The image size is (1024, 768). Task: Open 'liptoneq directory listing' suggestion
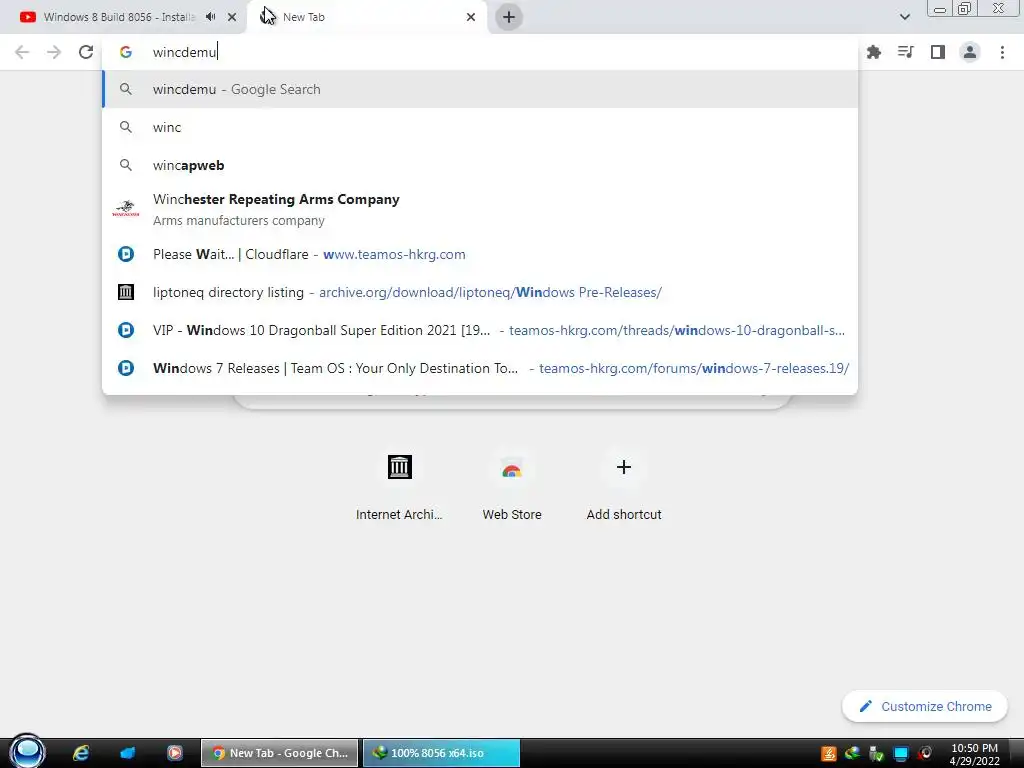coord(480,292)
